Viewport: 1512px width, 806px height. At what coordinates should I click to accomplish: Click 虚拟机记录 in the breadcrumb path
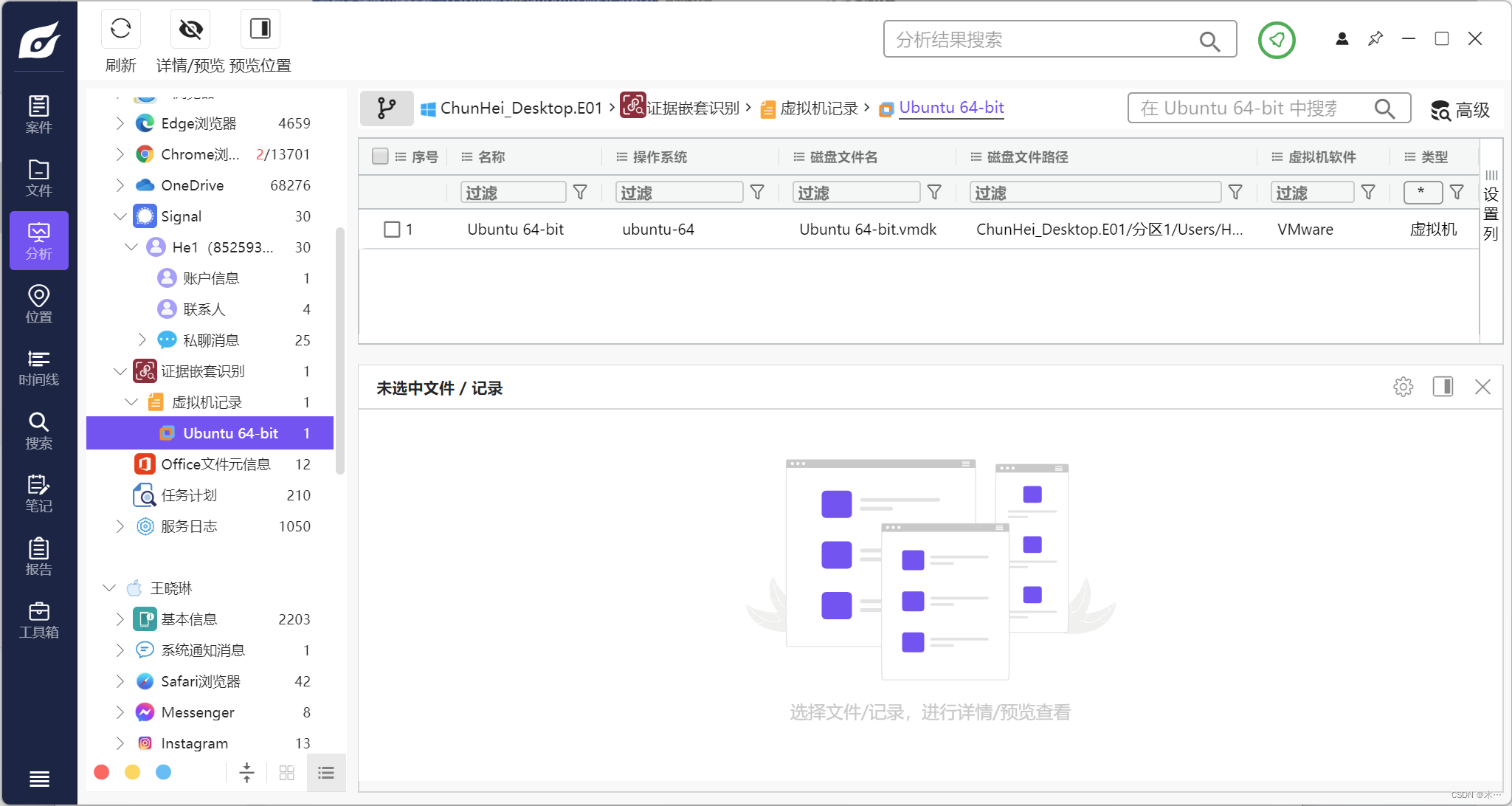click(818, 108)
